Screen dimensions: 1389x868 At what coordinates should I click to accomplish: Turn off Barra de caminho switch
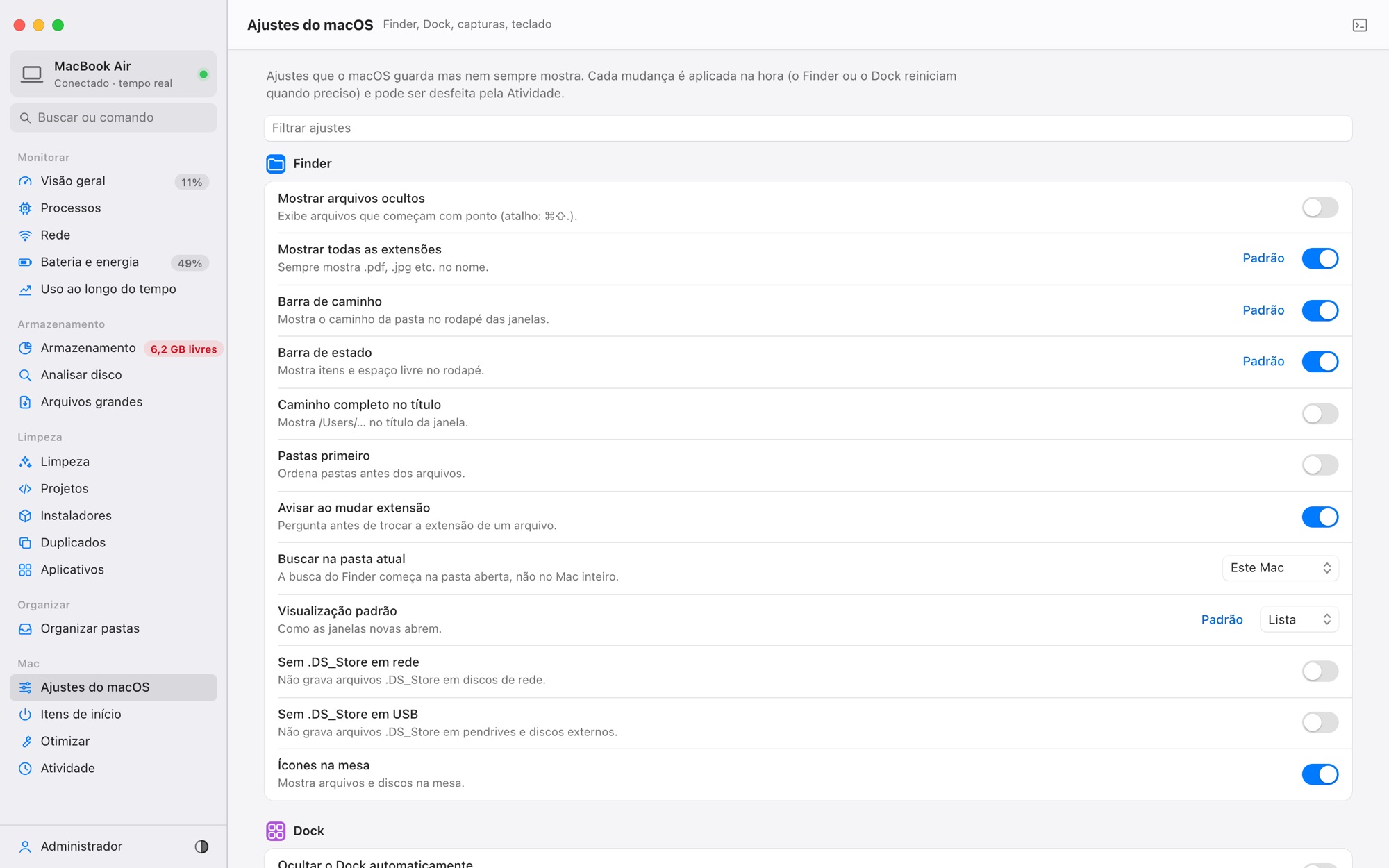1320,310
